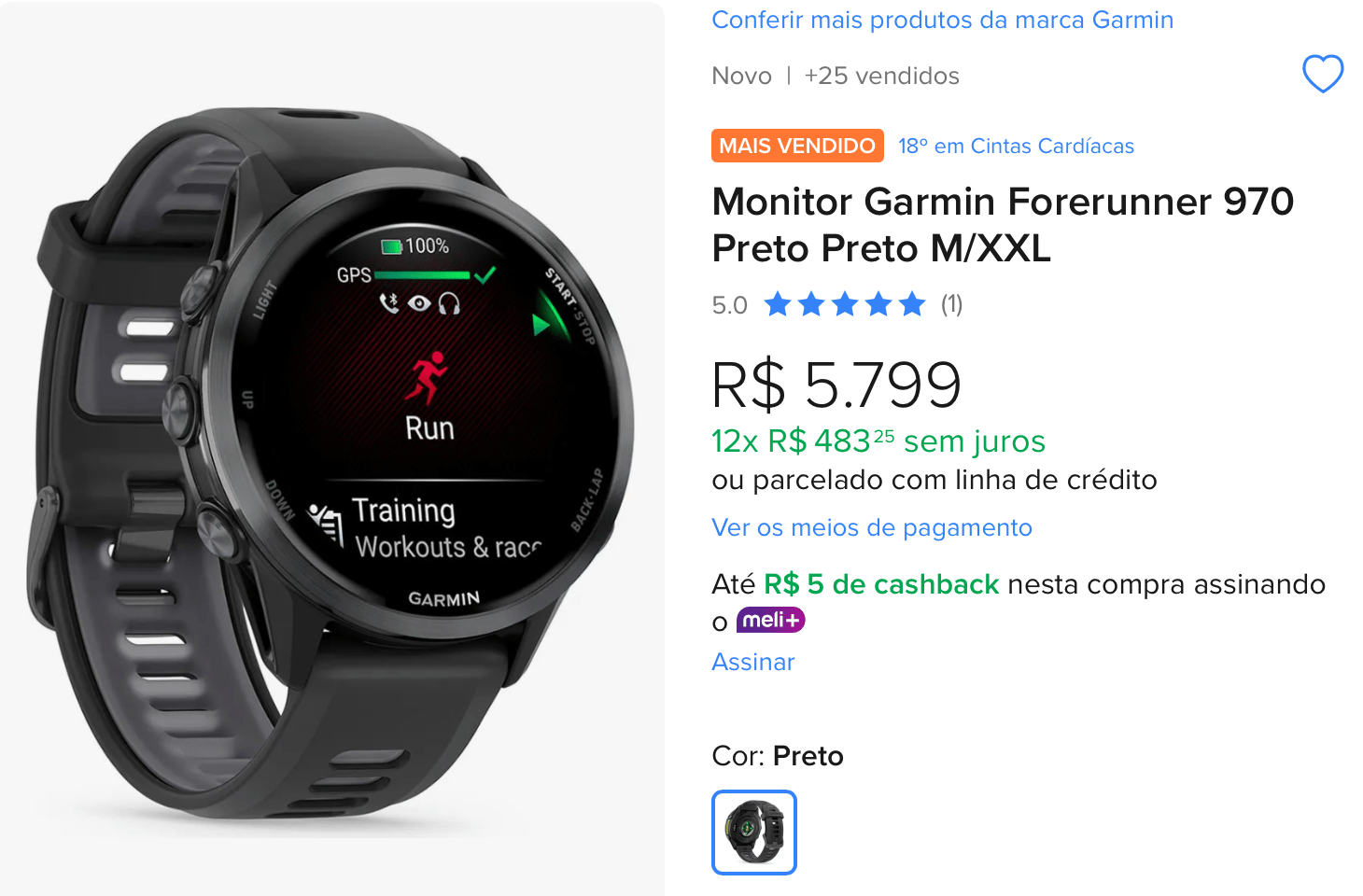Open the 18º em Cintas Cardíacas ranking
Viewport: 1363px width, 896px height.
point(1016,146)
